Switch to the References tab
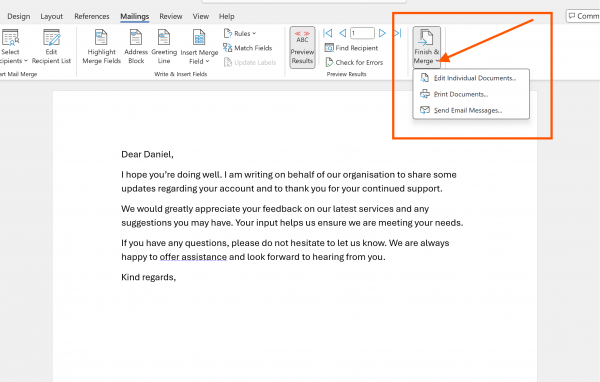Image resolution: width=600 pixels, height=382 pixels. tap(91, 16)
